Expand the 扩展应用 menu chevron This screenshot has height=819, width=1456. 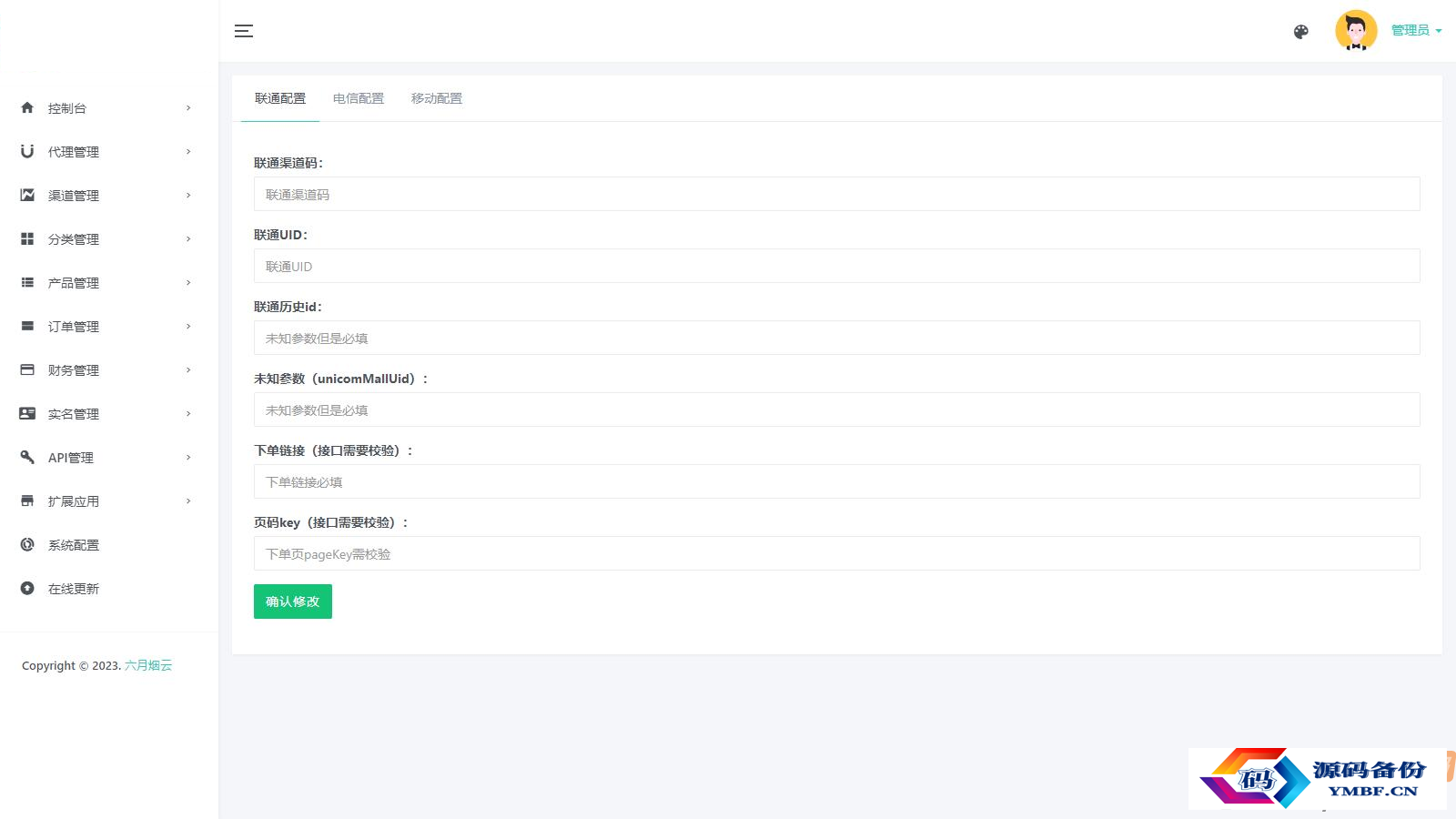[188, 500]
